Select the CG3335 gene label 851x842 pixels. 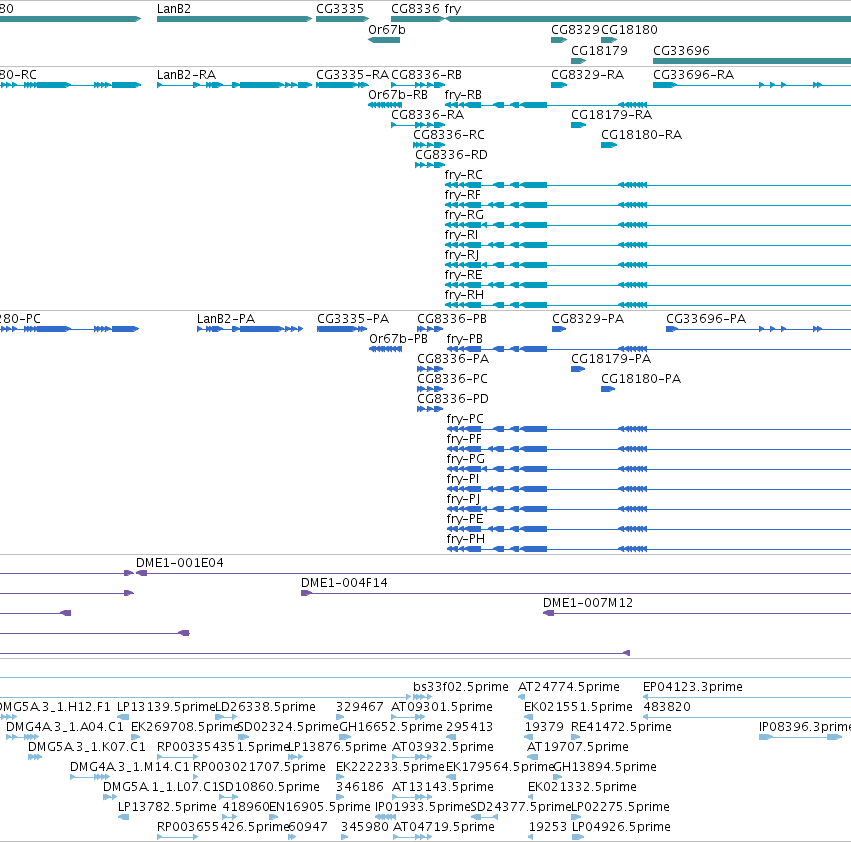(340, 9)
